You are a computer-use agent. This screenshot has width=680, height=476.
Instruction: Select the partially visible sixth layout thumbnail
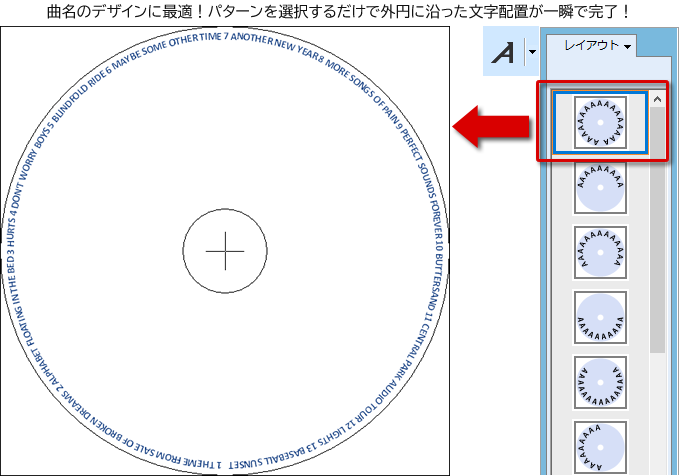pyautogui.click(x=600, y=448)
